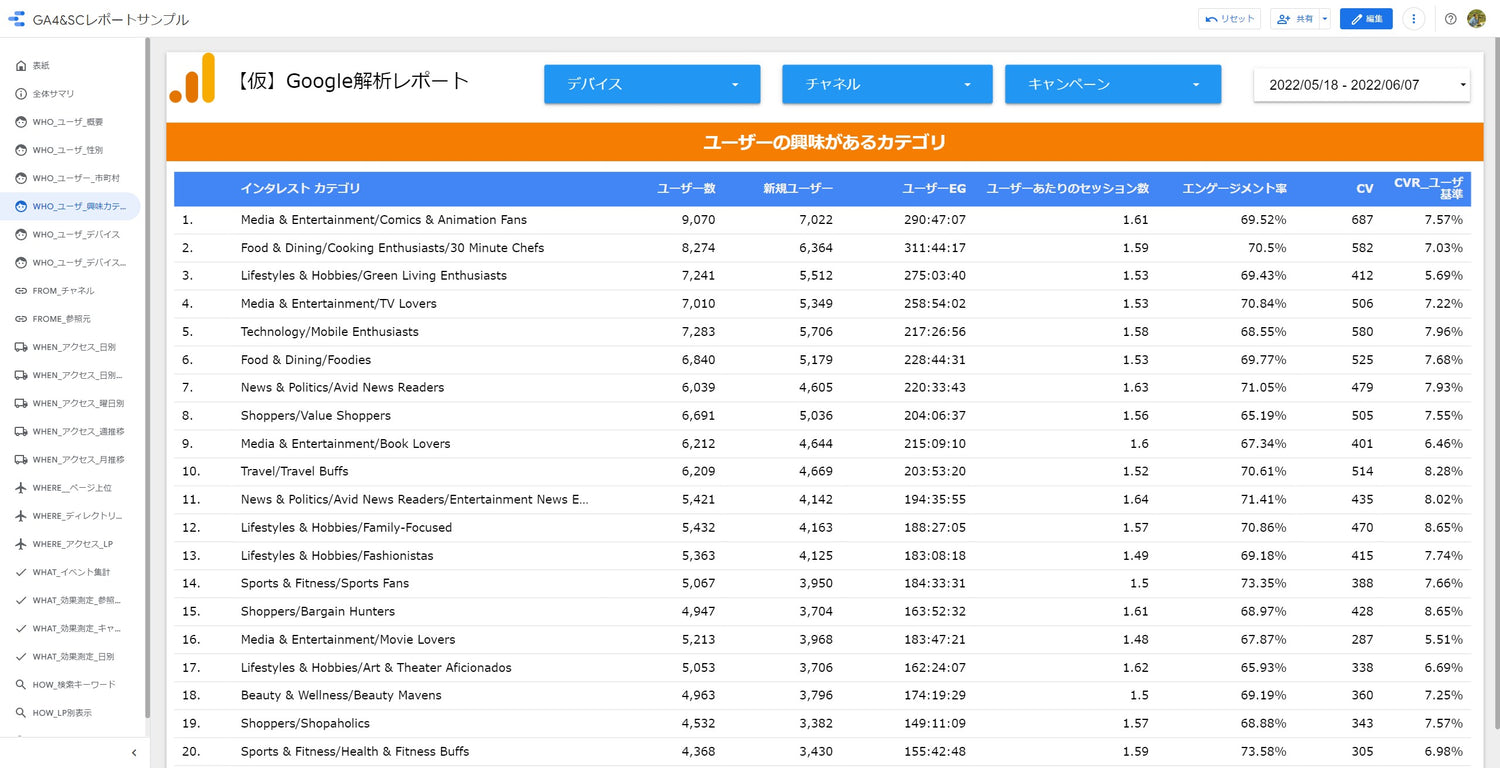
Task: Open the FROM_チャネル page
Action: (63, 291)
